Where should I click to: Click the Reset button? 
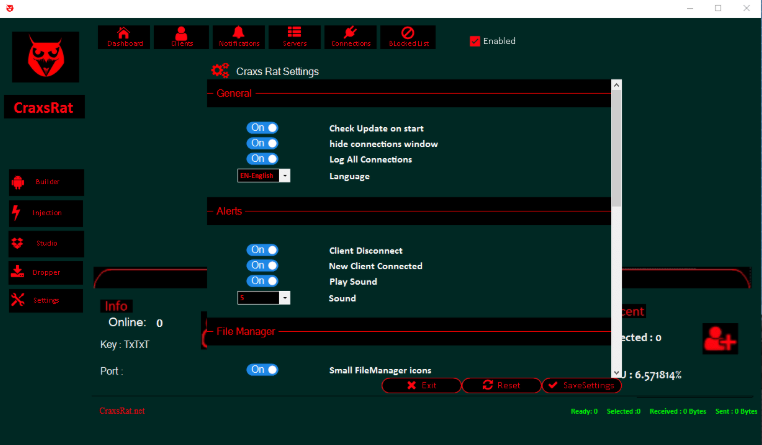coord(502,385)
